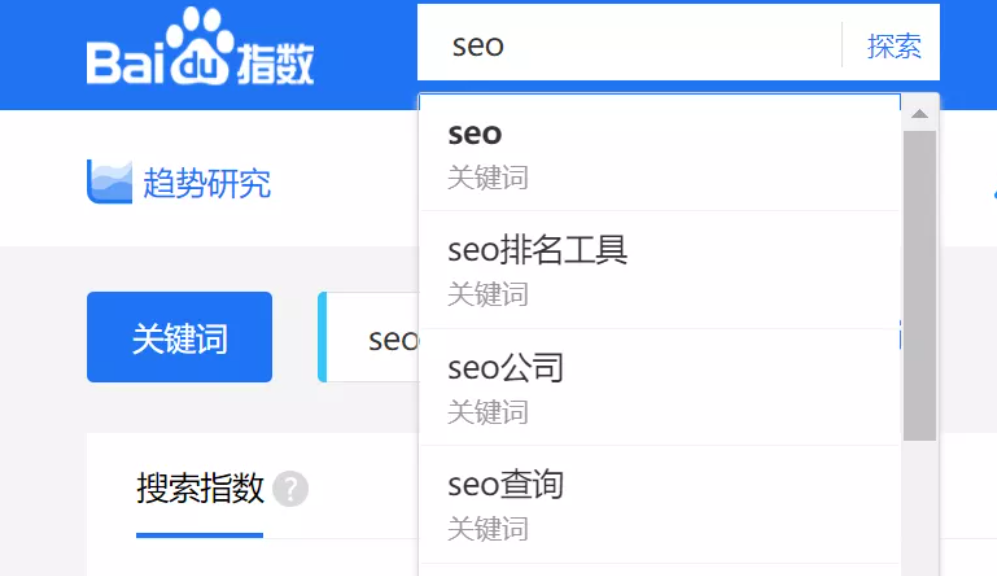Open the 趋势研究 section link
Image resolution: width=997 pixels, height=576 pixels.
click(x=206, y=184)
